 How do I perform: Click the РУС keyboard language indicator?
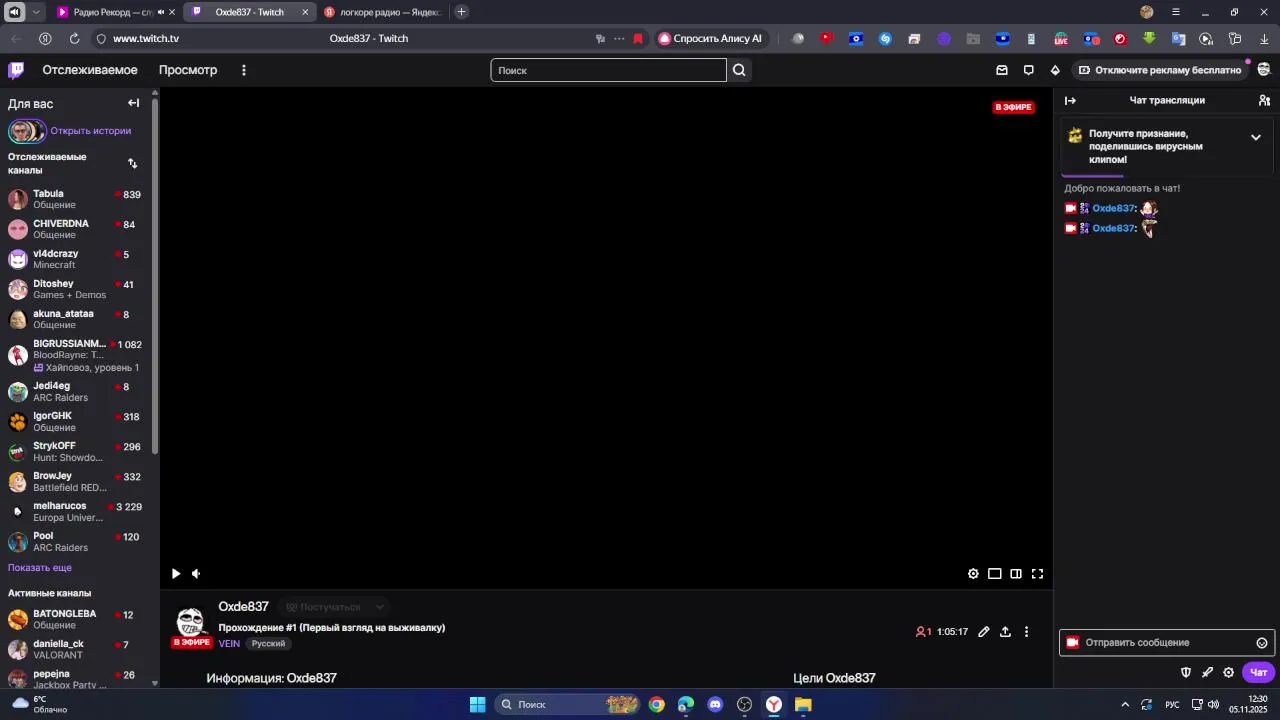[1171, 705]
